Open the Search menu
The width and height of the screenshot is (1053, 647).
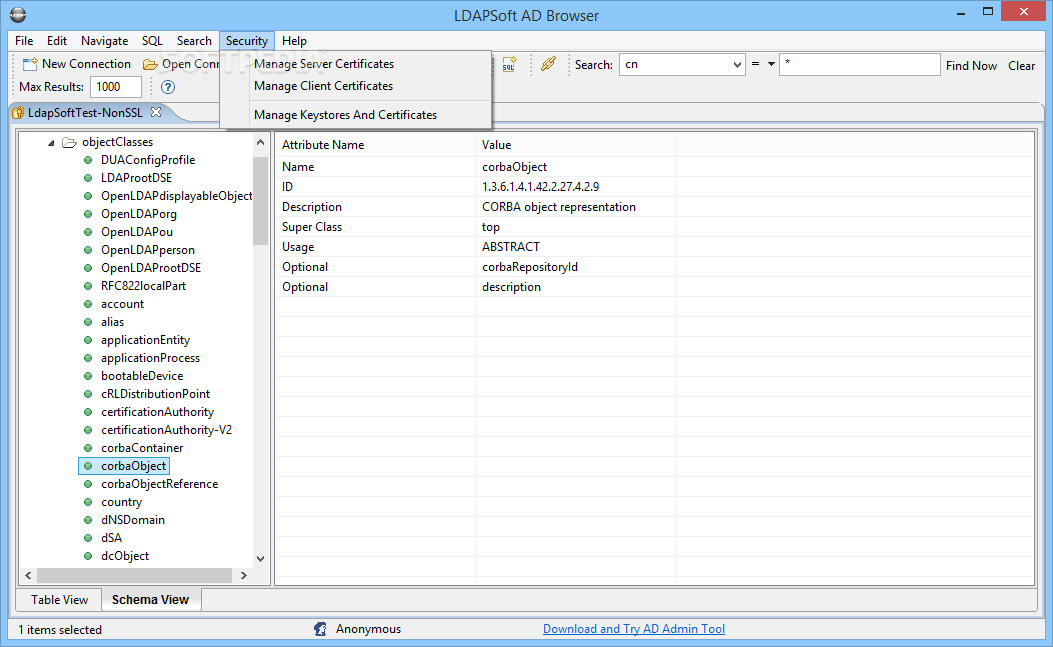[x=194, y=40]
